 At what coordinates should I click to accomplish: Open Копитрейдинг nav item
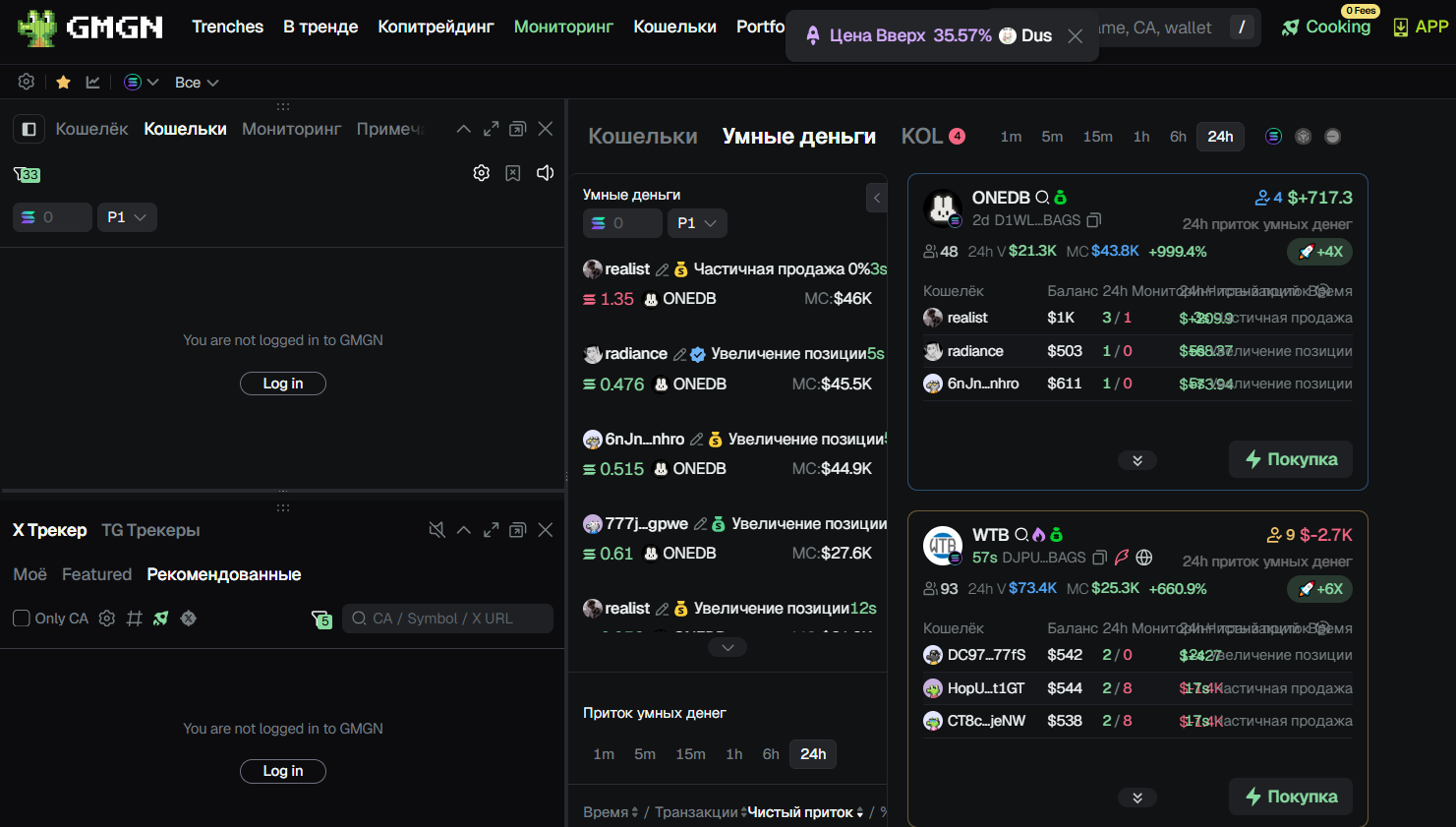coord(436,27)
